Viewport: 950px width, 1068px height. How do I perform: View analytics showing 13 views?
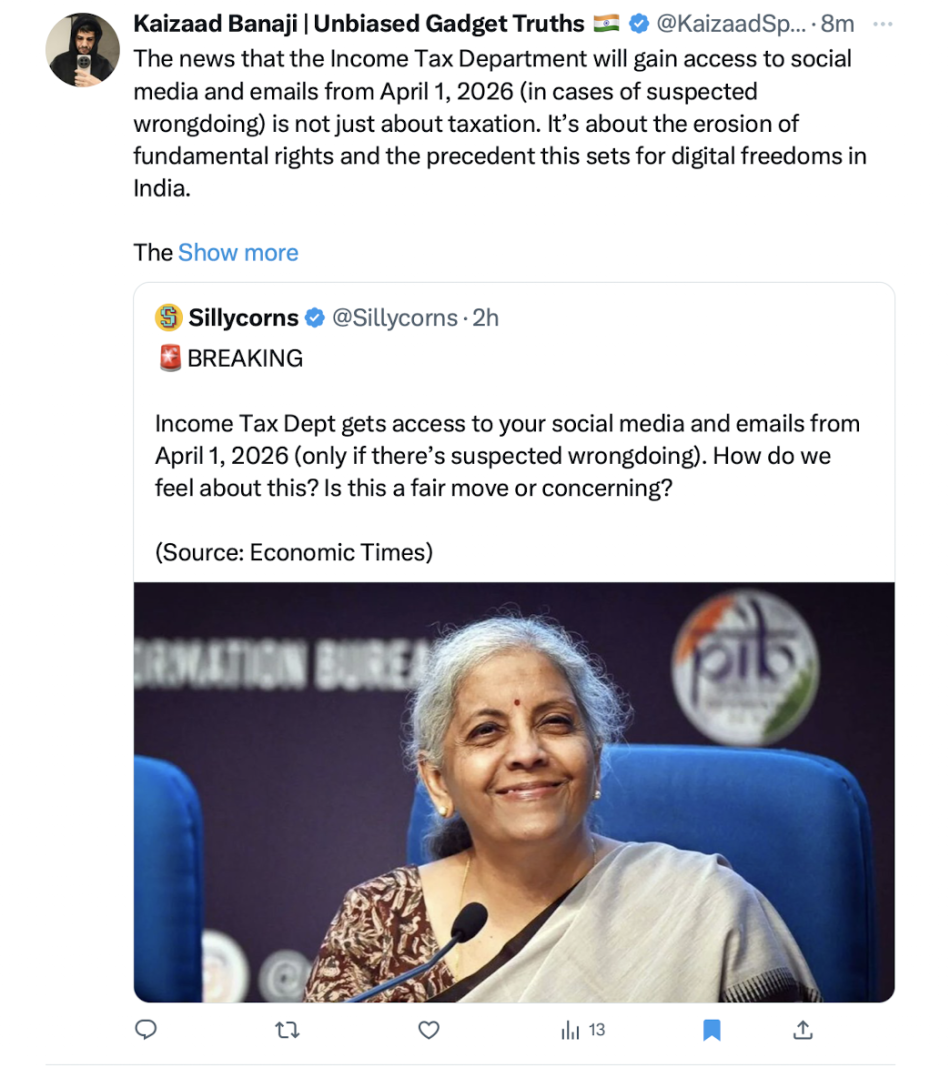click(x=583, y=1029)
